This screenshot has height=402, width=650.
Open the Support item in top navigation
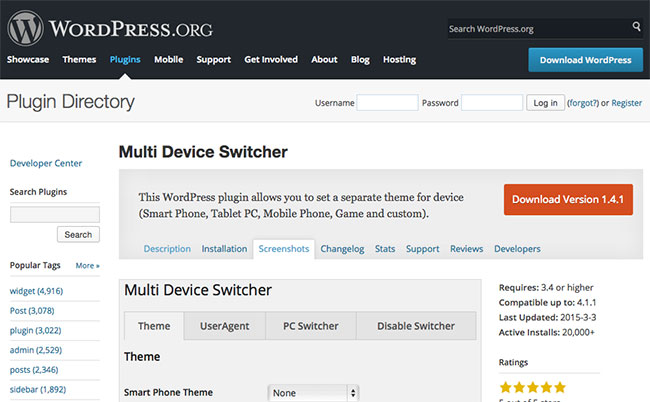click(213, 60)
